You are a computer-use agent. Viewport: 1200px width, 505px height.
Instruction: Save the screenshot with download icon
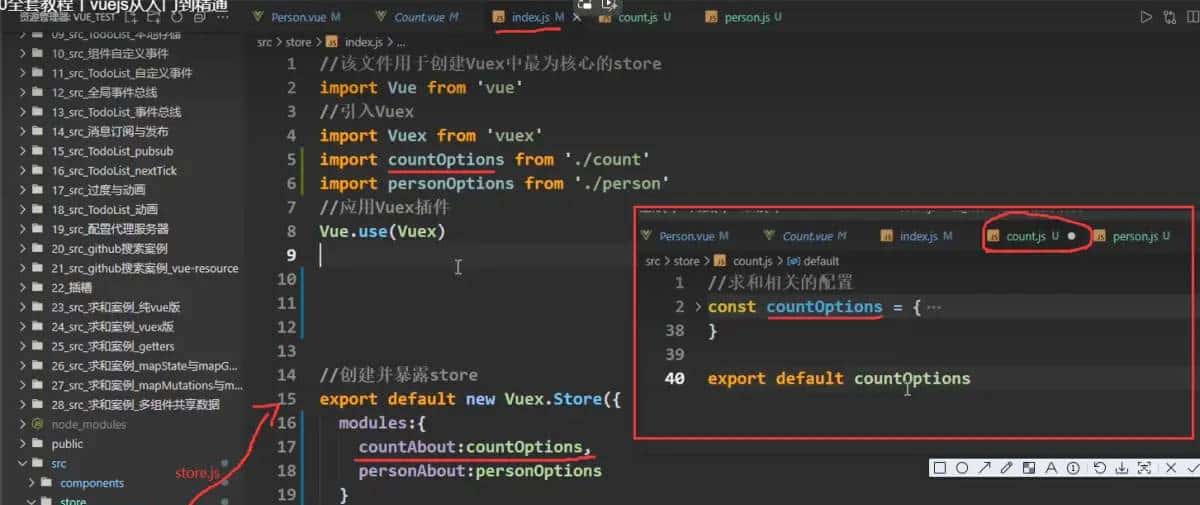click(x=1122, y=468)
